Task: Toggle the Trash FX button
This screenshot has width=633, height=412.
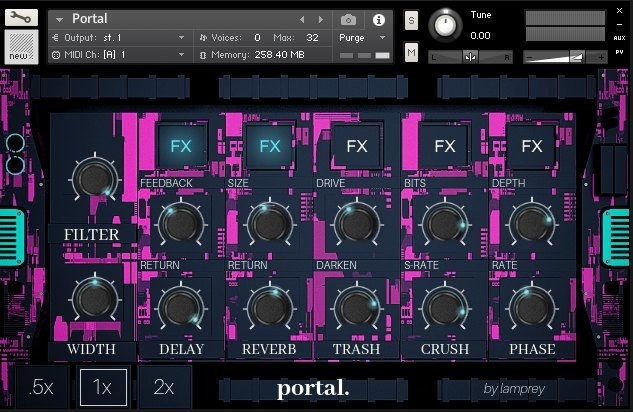Action: pos(357,146)
